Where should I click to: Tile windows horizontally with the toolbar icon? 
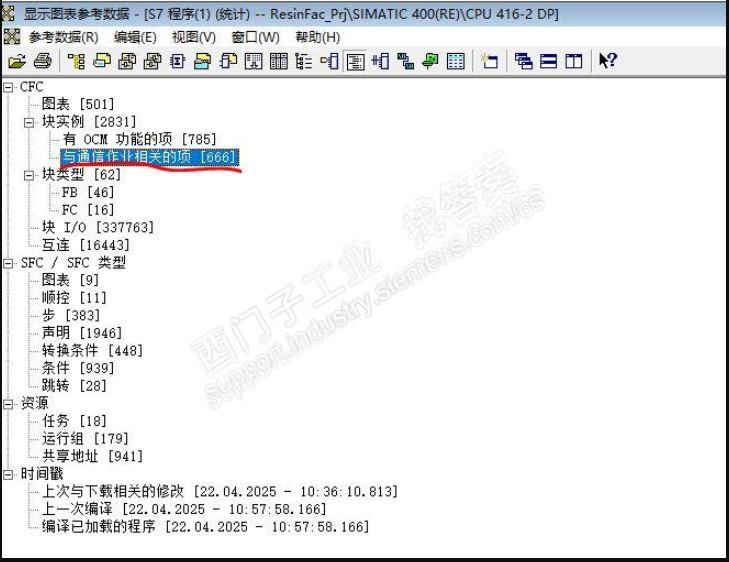(x=549, y=61)
